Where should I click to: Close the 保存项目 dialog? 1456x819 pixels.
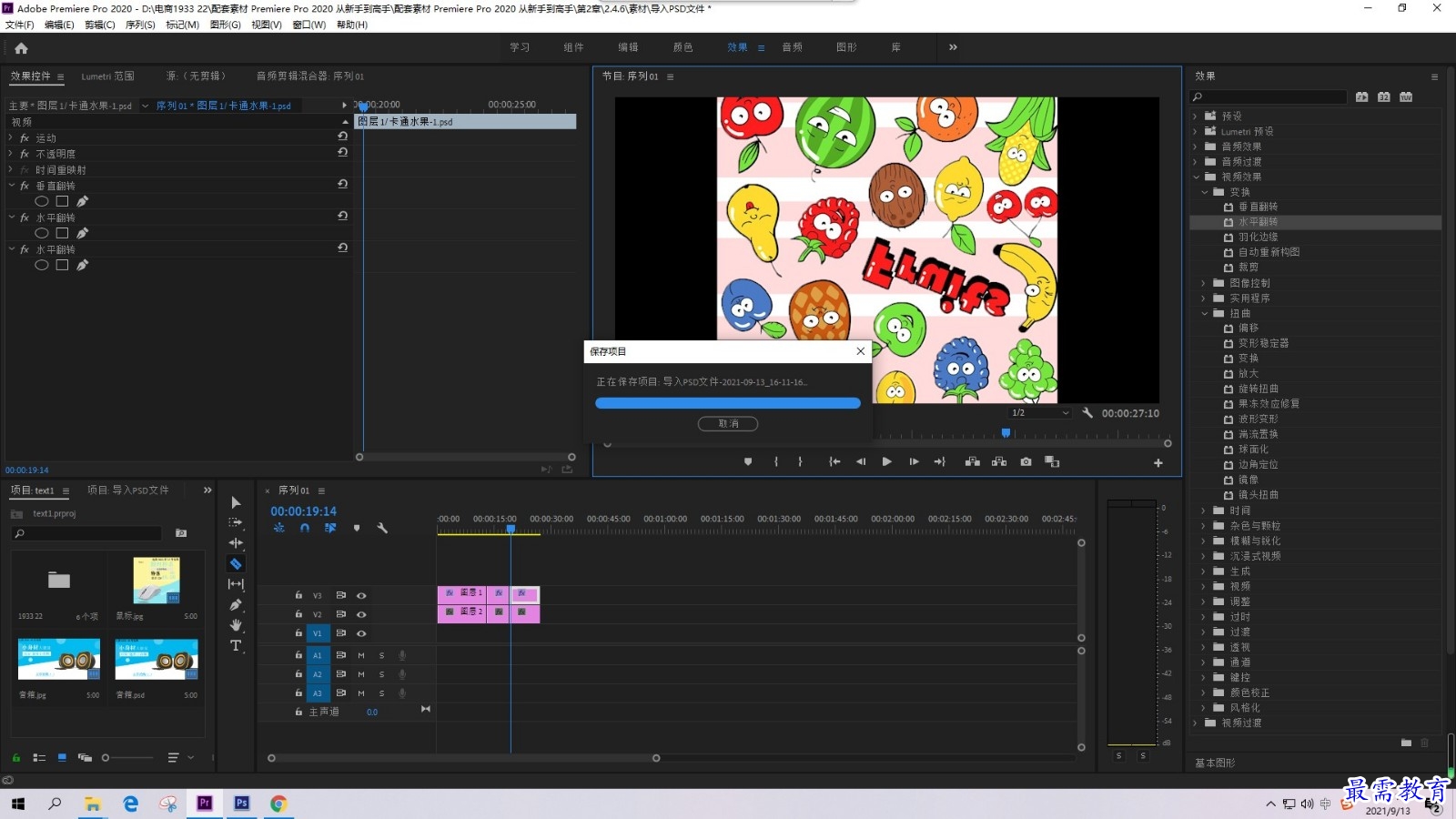pos(861,351)
